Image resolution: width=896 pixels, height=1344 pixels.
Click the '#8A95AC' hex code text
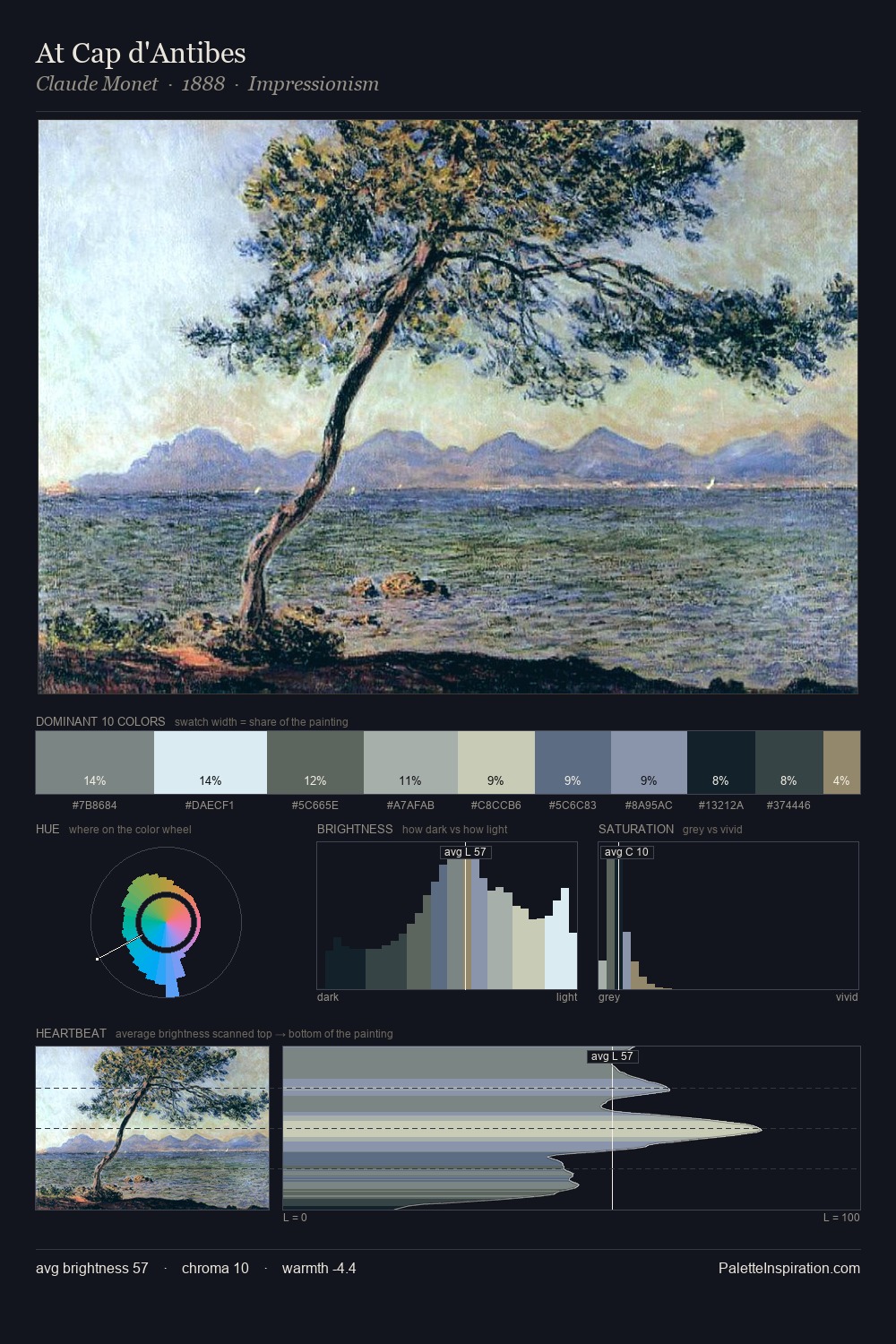pyautogui.click(x=649, y=805)
